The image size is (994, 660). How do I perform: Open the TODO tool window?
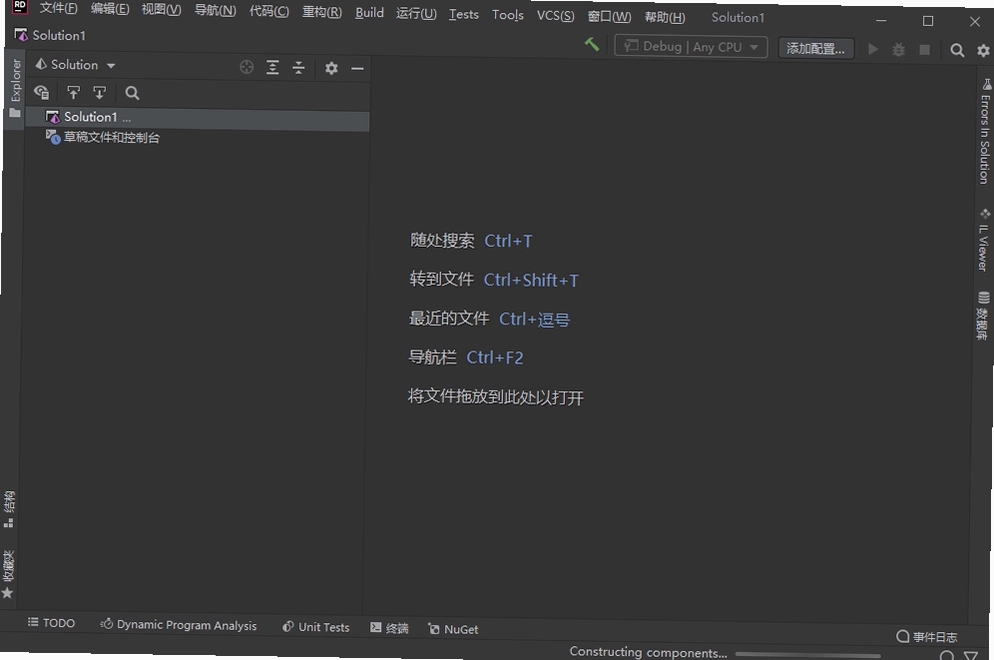(x=51, y=623)
